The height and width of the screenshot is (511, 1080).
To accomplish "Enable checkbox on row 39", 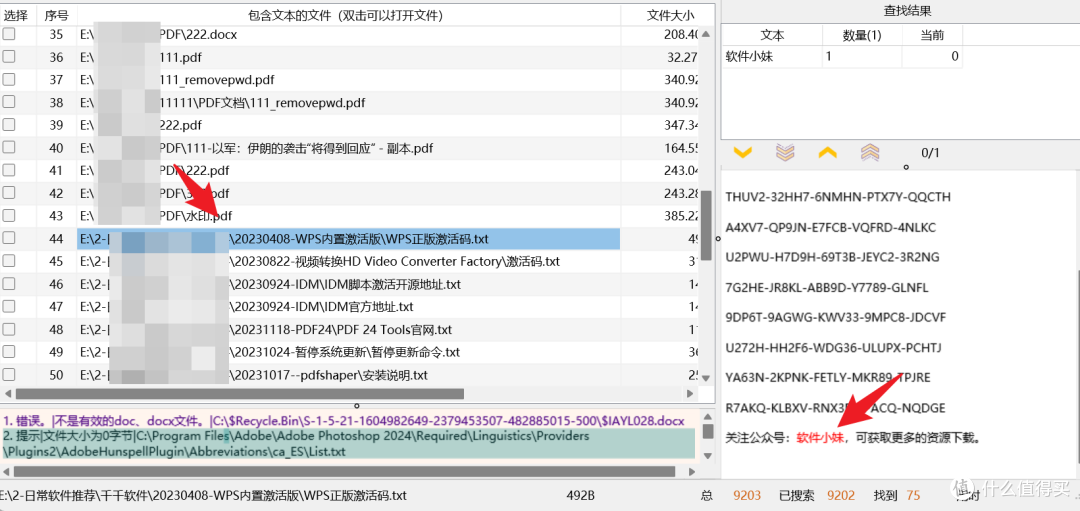I will 8,125.
